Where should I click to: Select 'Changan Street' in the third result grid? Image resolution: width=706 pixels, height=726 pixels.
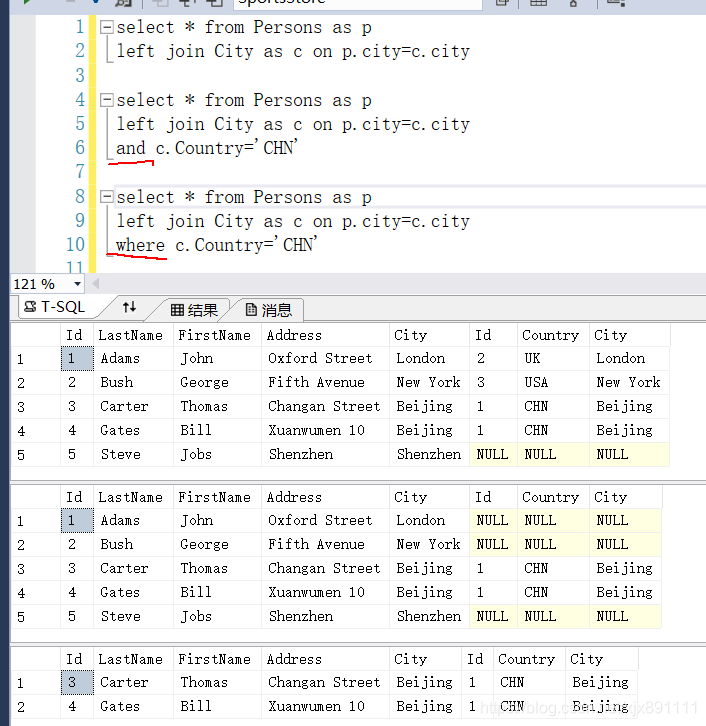325,682
